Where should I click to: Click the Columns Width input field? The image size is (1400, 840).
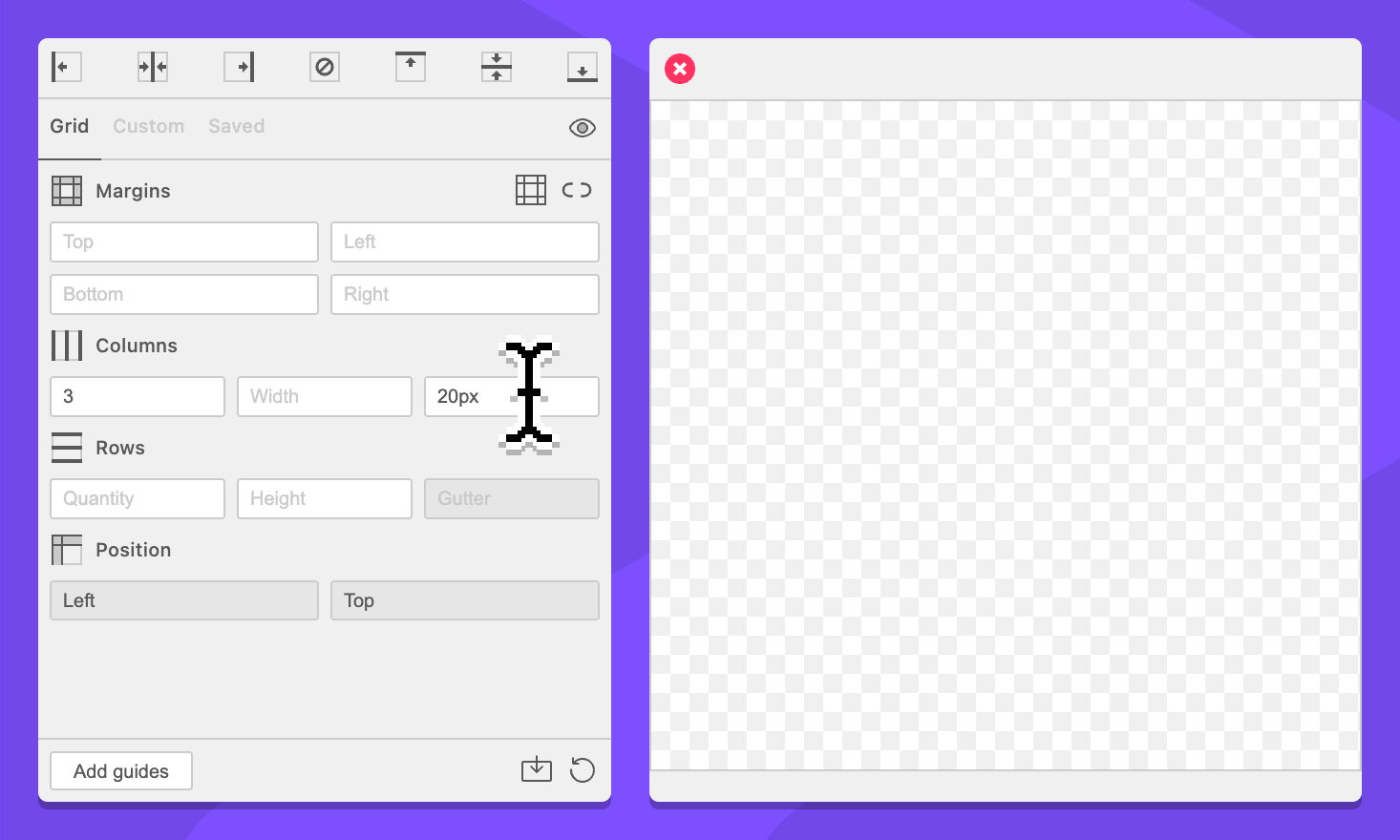[x=325, y=396]
